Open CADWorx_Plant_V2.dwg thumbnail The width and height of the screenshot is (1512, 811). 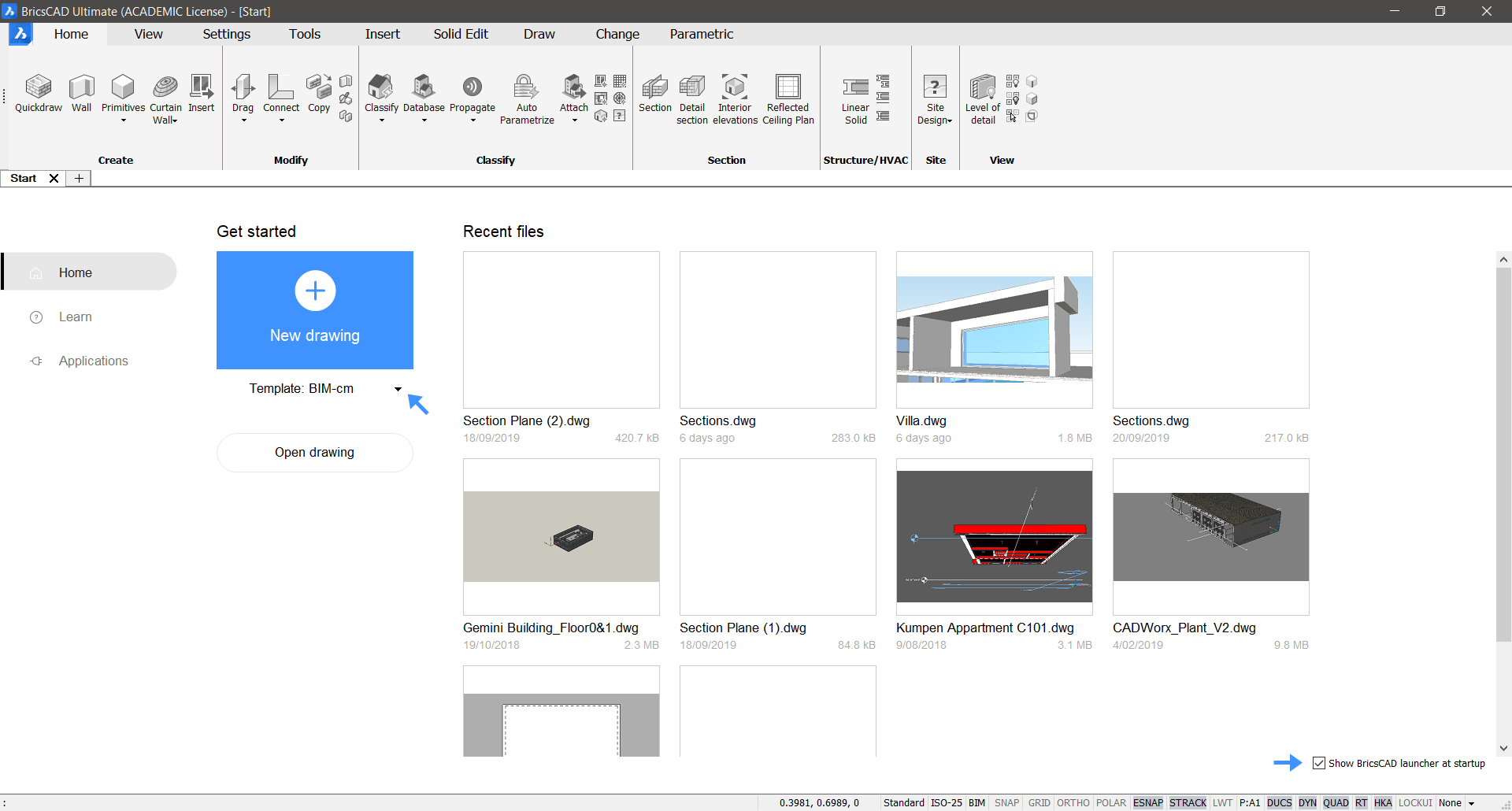pos(1211,537)
